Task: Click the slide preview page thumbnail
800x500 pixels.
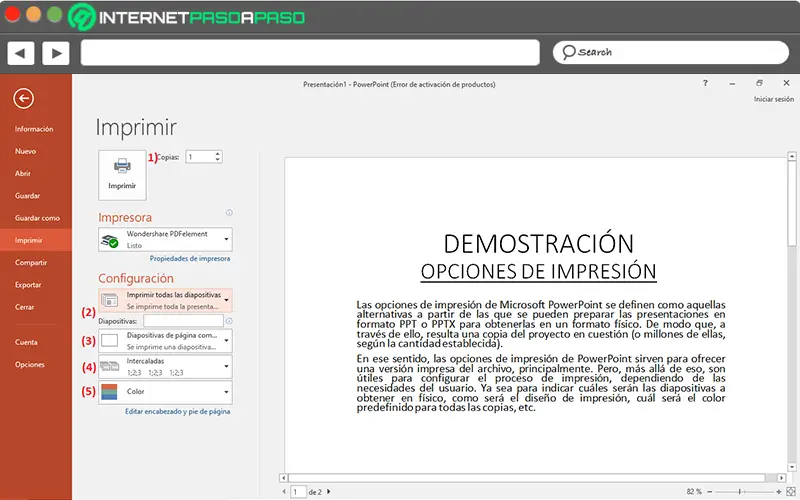Action: [x=536, y=315]
